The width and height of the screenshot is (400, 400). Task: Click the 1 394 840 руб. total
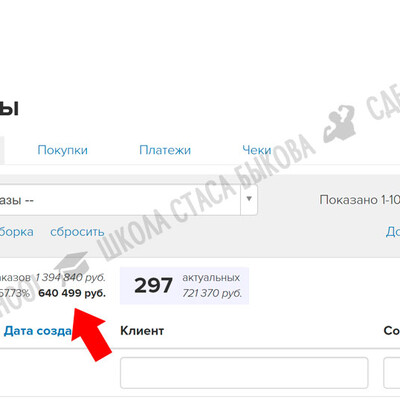coord(70,277)
